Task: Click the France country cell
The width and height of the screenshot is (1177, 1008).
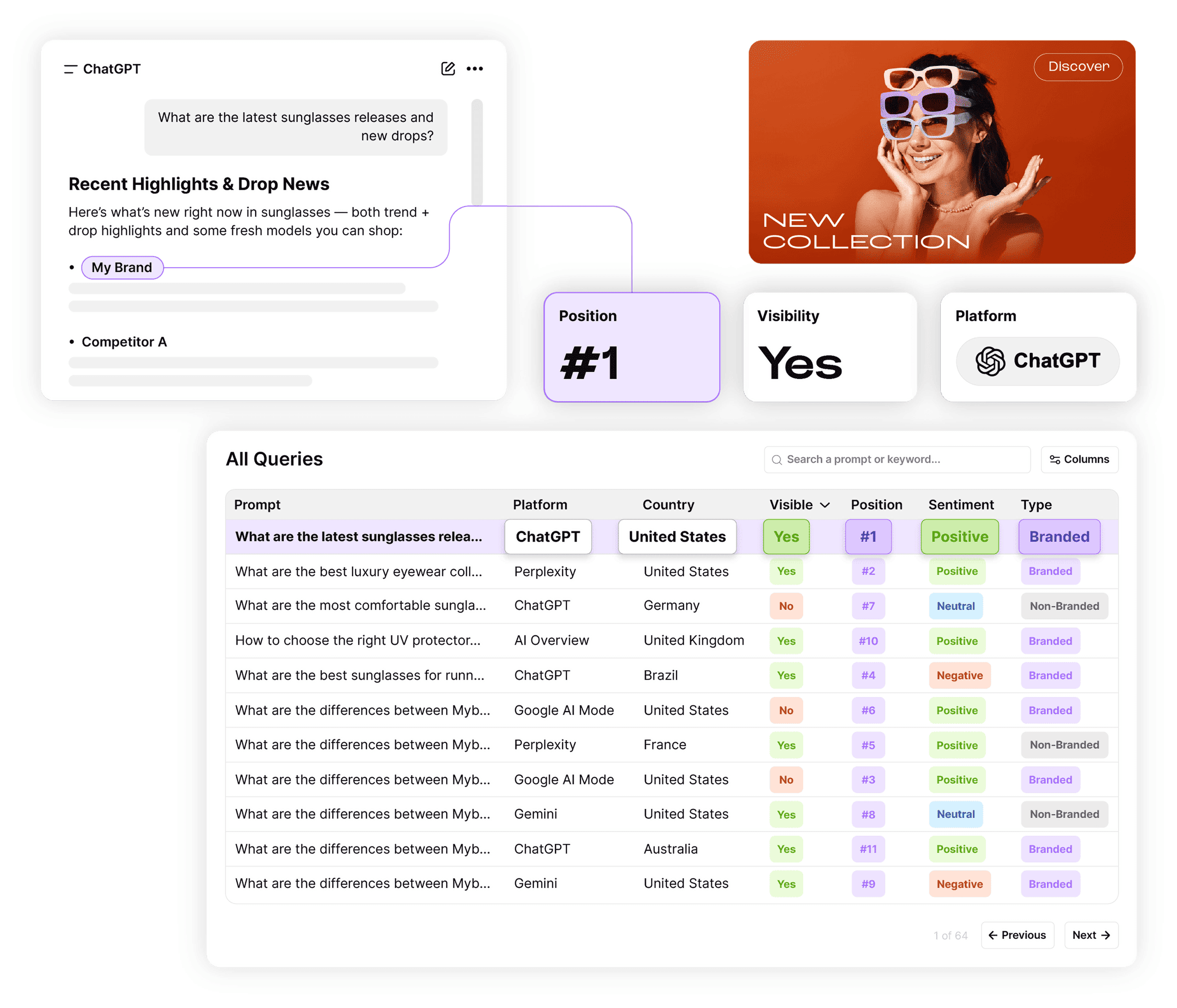Action: (664, 744)
